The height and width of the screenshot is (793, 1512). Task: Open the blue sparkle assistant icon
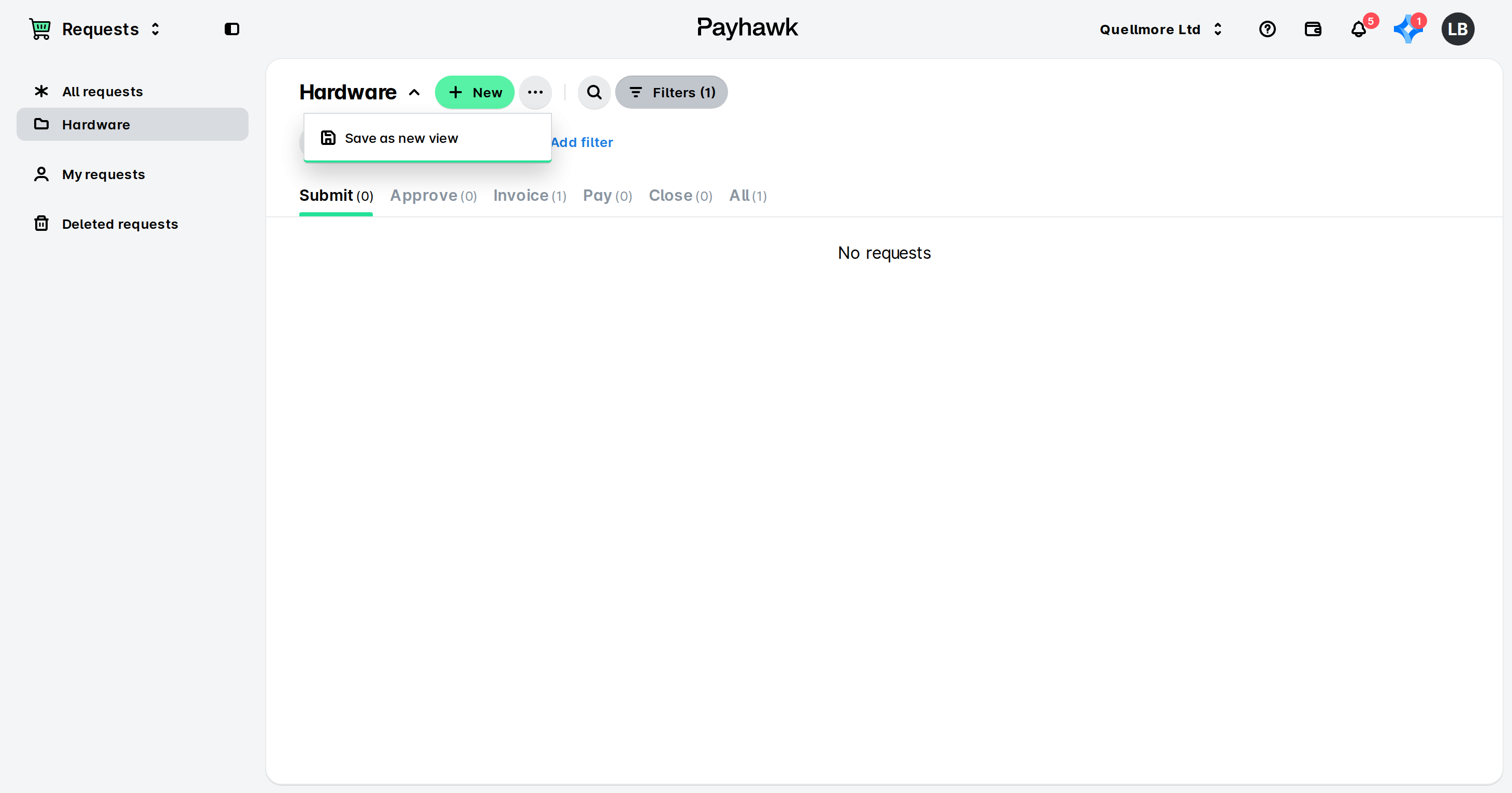[1407, 29]
